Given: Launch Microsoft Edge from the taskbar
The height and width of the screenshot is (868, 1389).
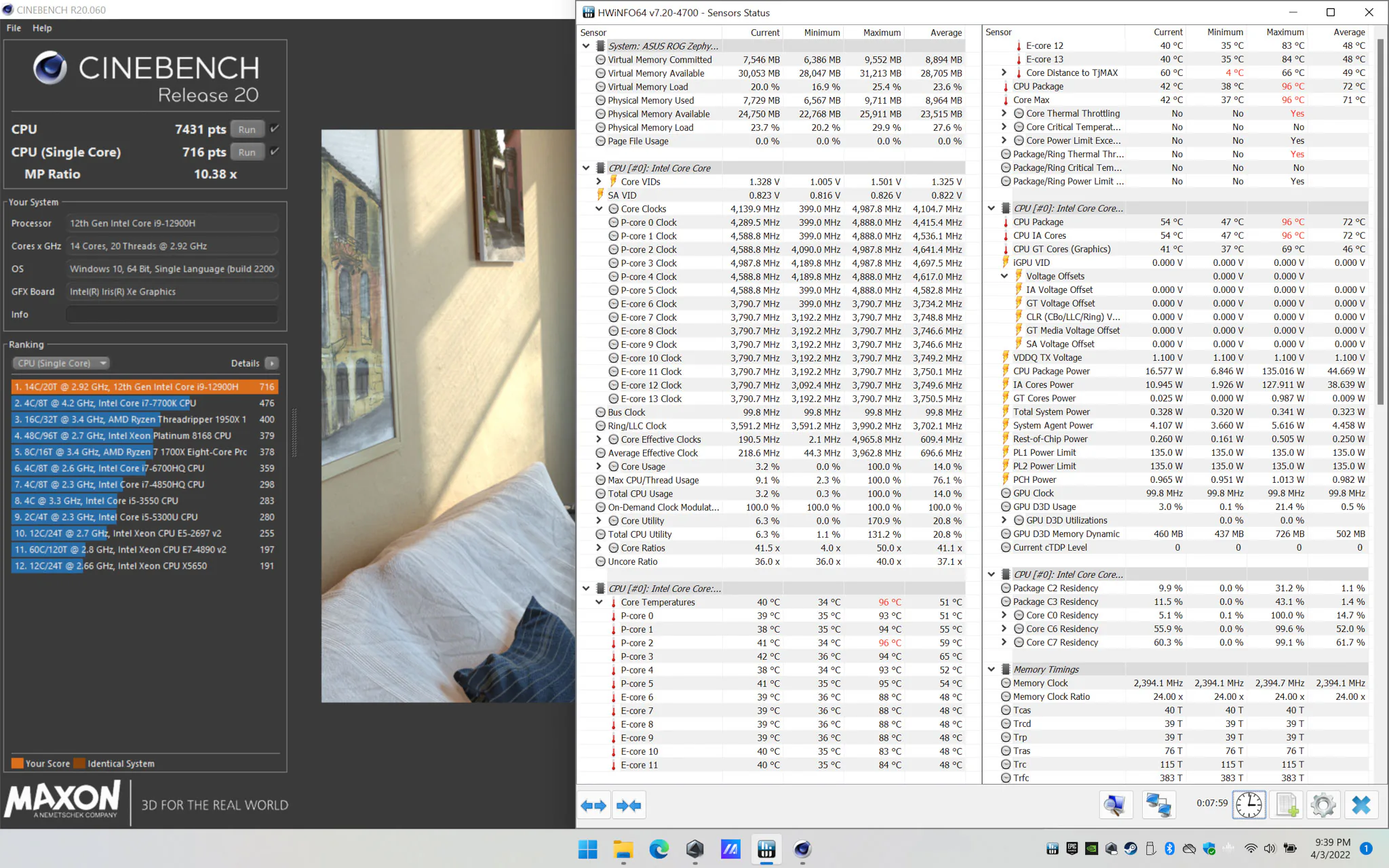Looking at the screenshot, I should [659, 848].
